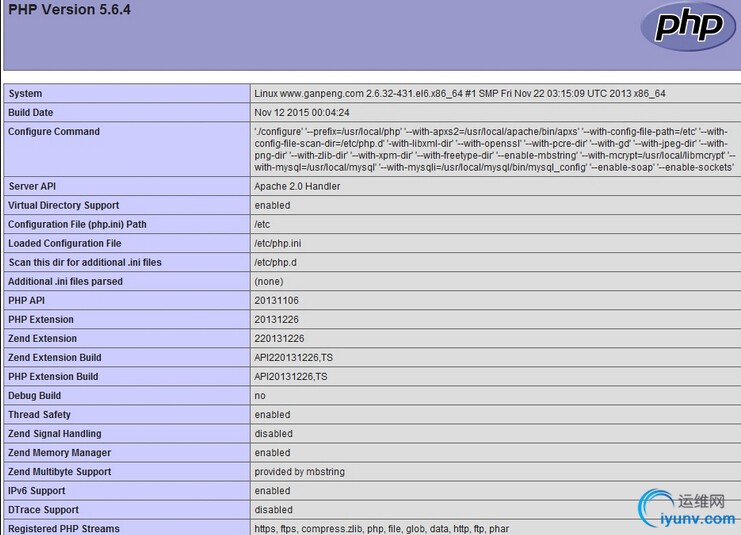Screen dimensions: 741x535
Task: Select the '20131106' value
Action: click(276, 300)
